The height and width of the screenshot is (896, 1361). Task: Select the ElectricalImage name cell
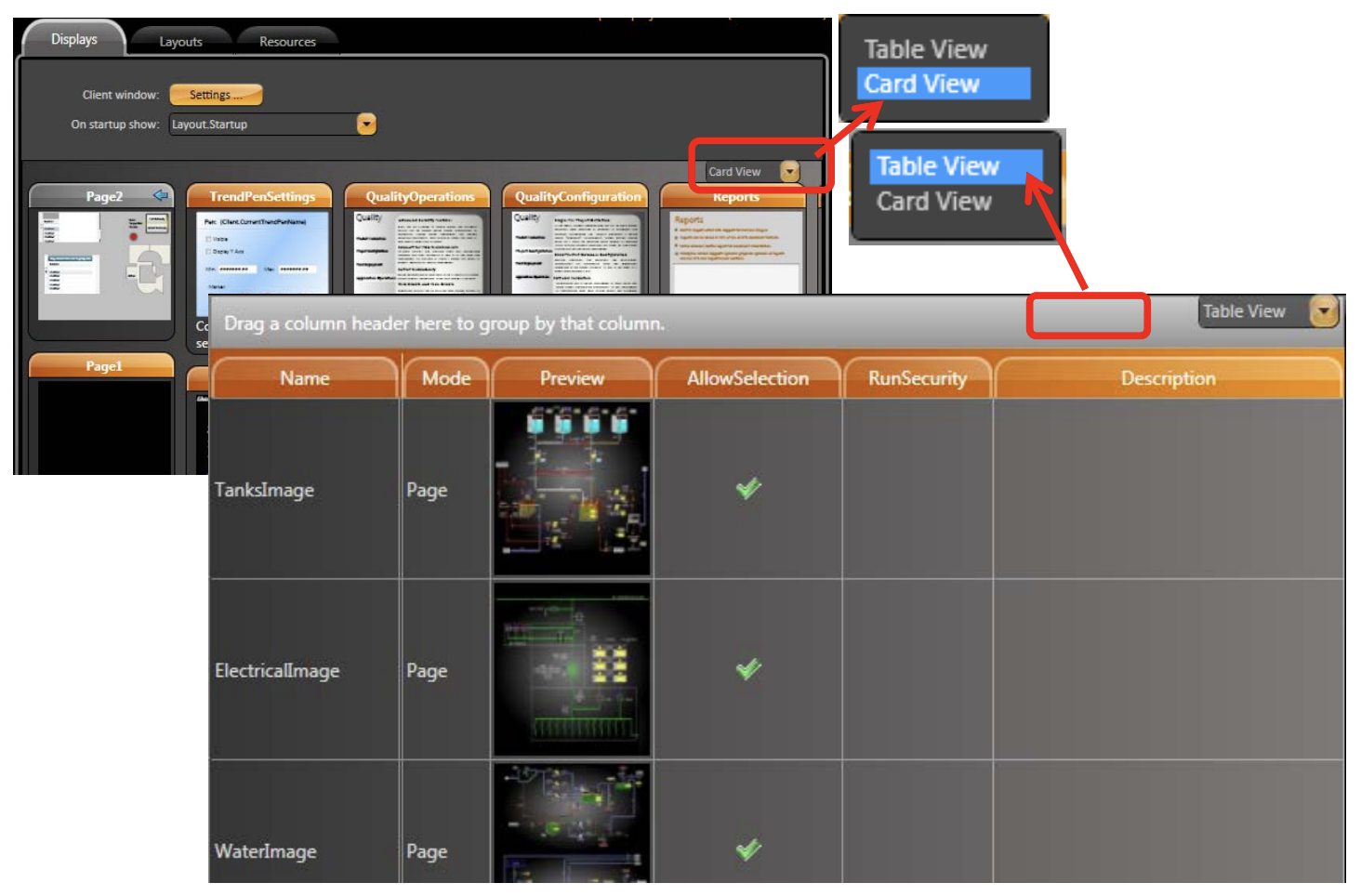[x=306, y=670]
